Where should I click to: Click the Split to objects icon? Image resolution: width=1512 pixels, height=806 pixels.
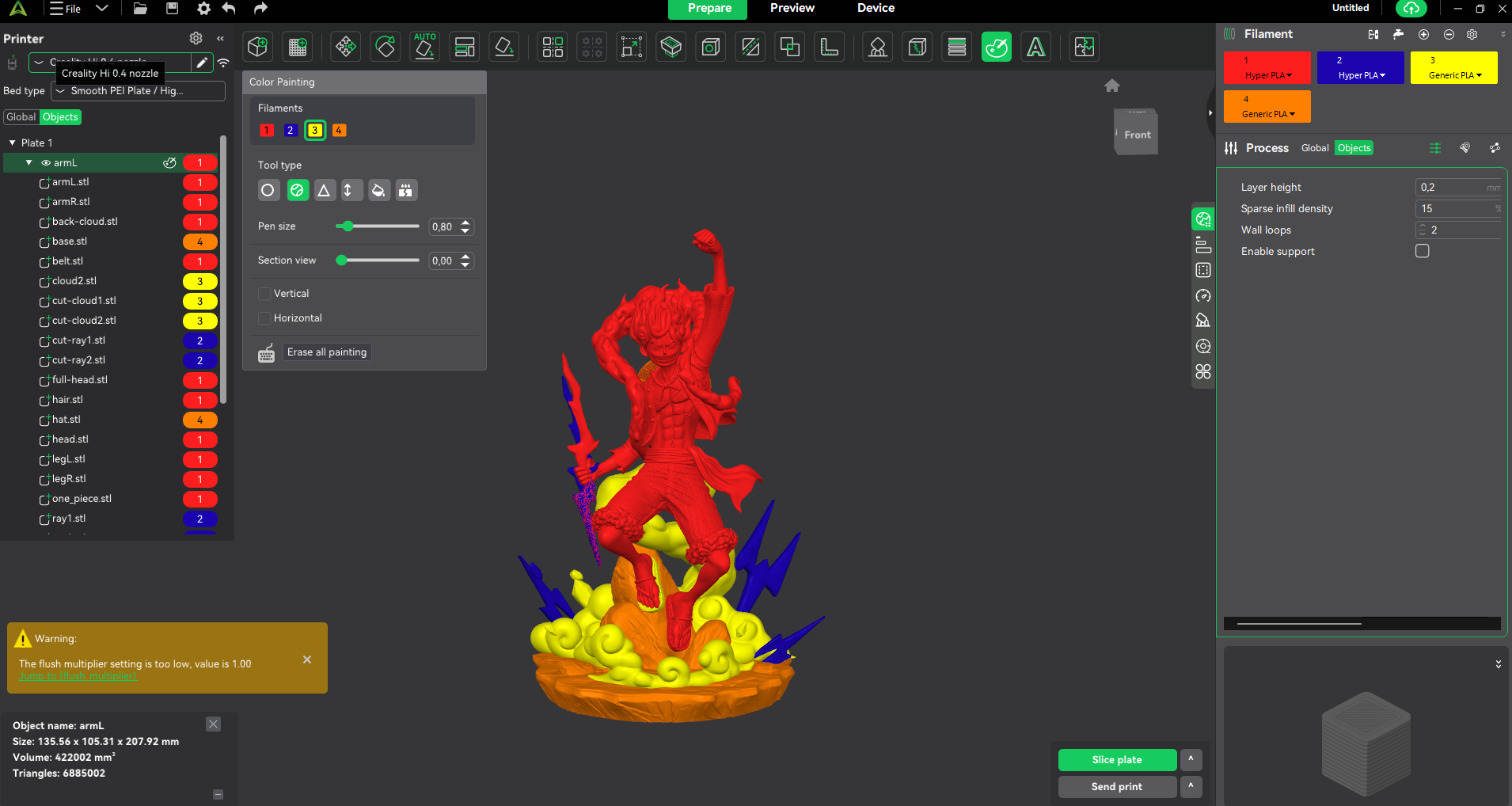click(553, 47)
